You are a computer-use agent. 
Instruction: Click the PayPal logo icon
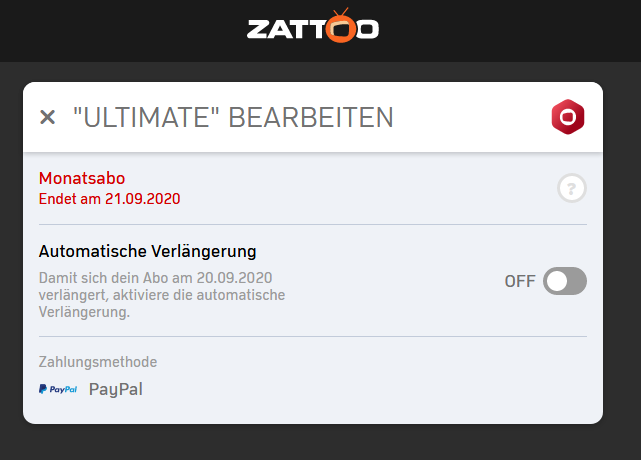coord(58,389)
